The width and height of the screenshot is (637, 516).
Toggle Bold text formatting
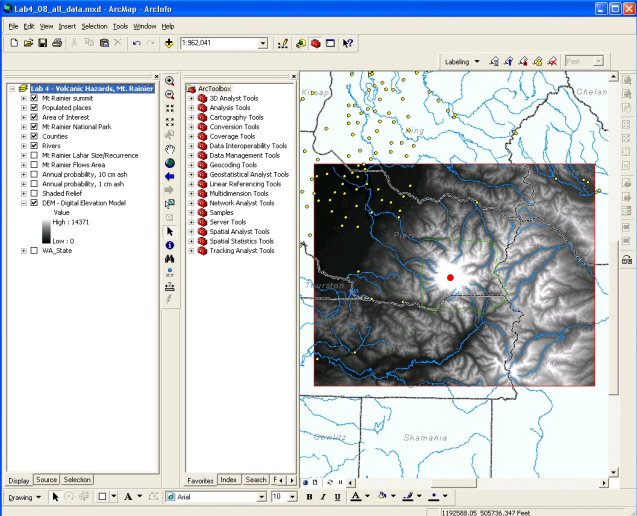(309, 497)
